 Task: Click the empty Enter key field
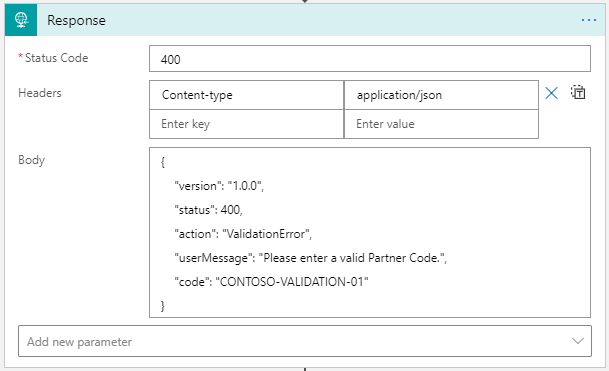coord(247,124)
